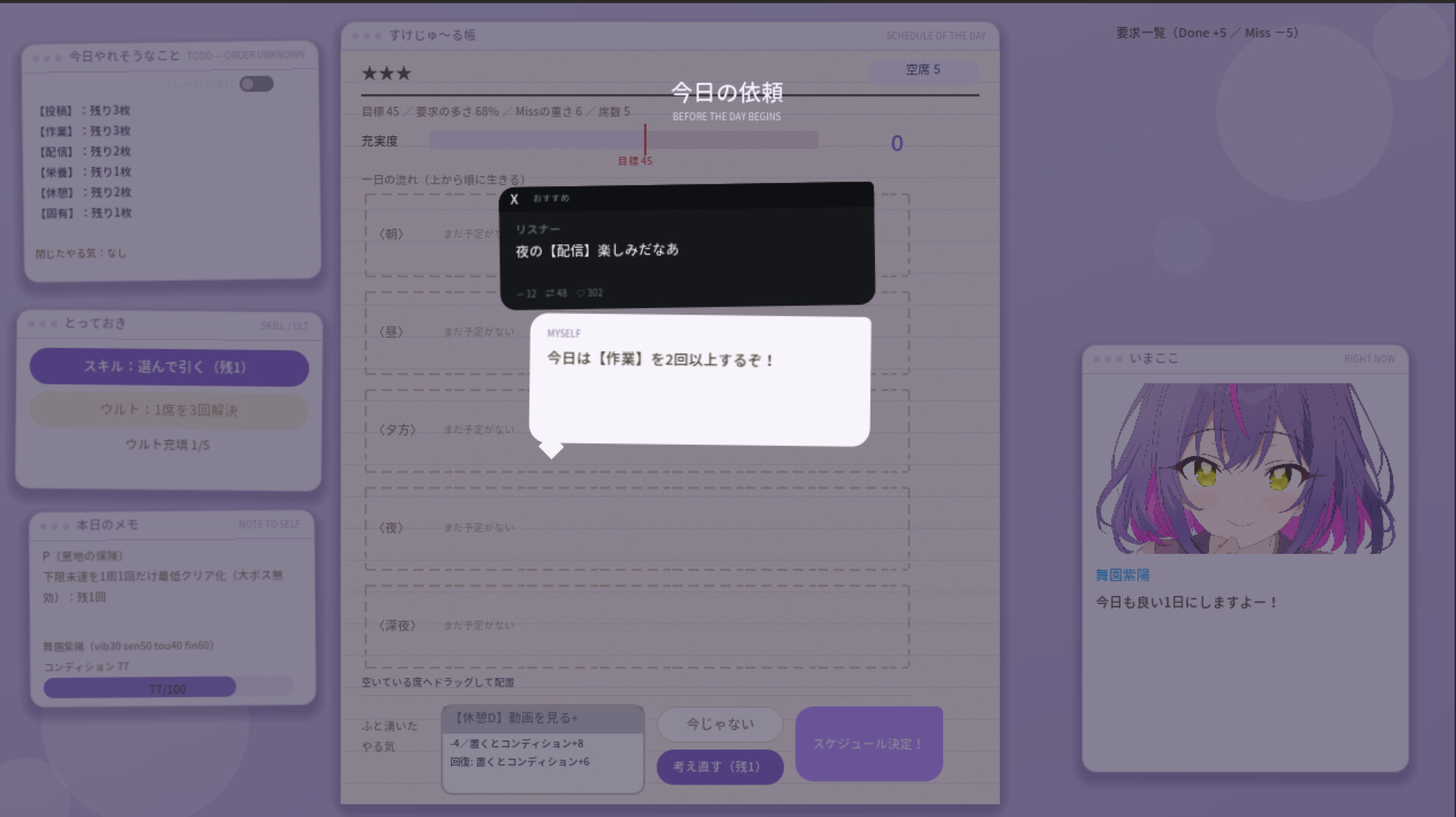
Task: Click 【投稿】：残り3枚 entry
Action: (x=84, y=111)
